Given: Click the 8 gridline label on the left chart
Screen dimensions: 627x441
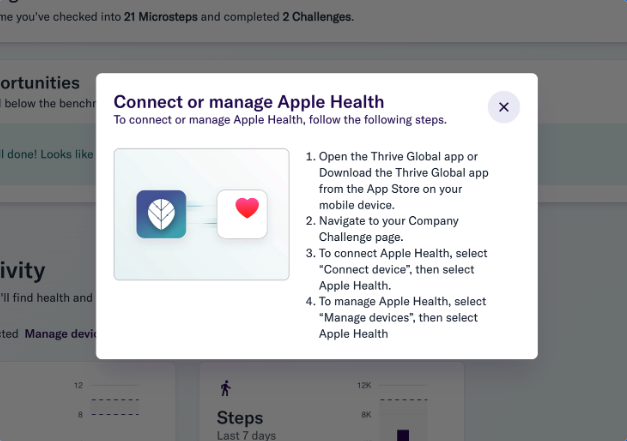Looking at the screenshot, I should click(x=80, y=415).
